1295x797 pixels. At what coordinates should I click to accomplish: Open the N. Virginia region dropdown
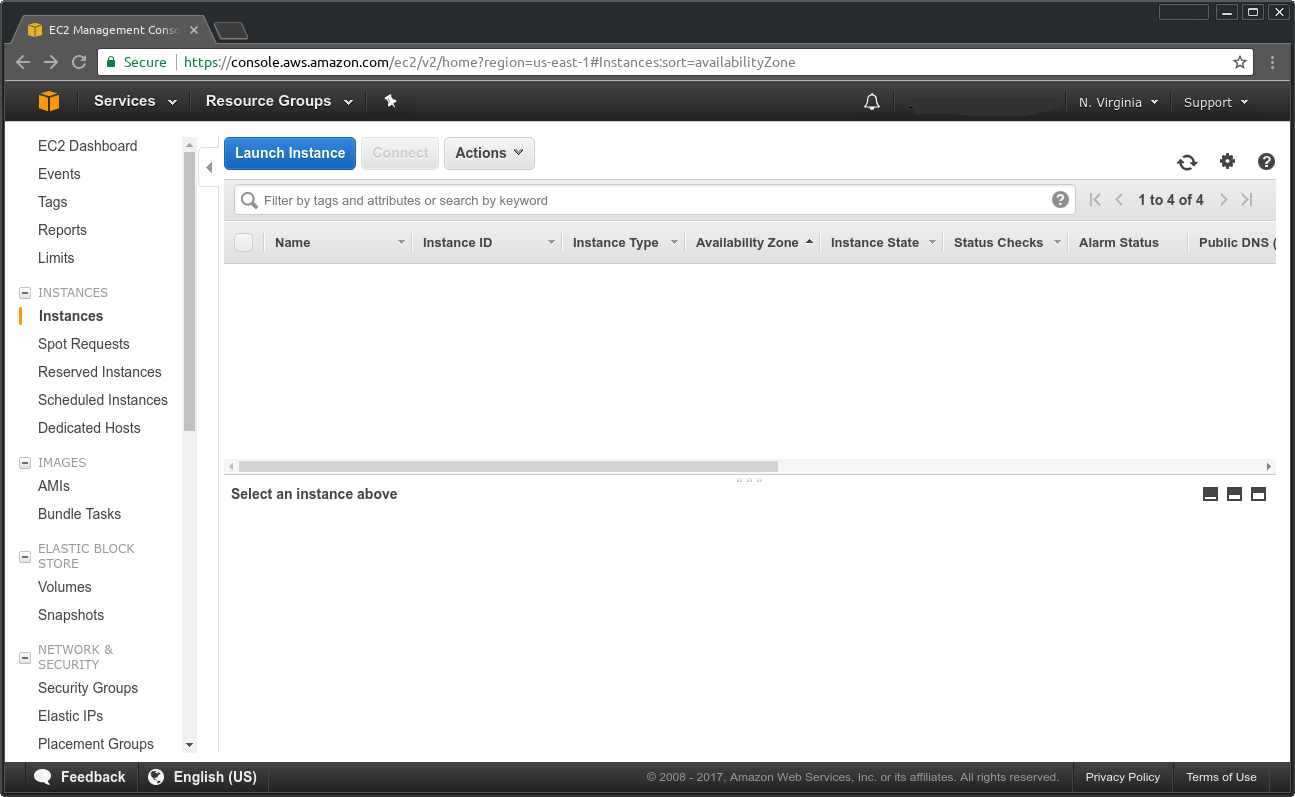(1117, 102)
